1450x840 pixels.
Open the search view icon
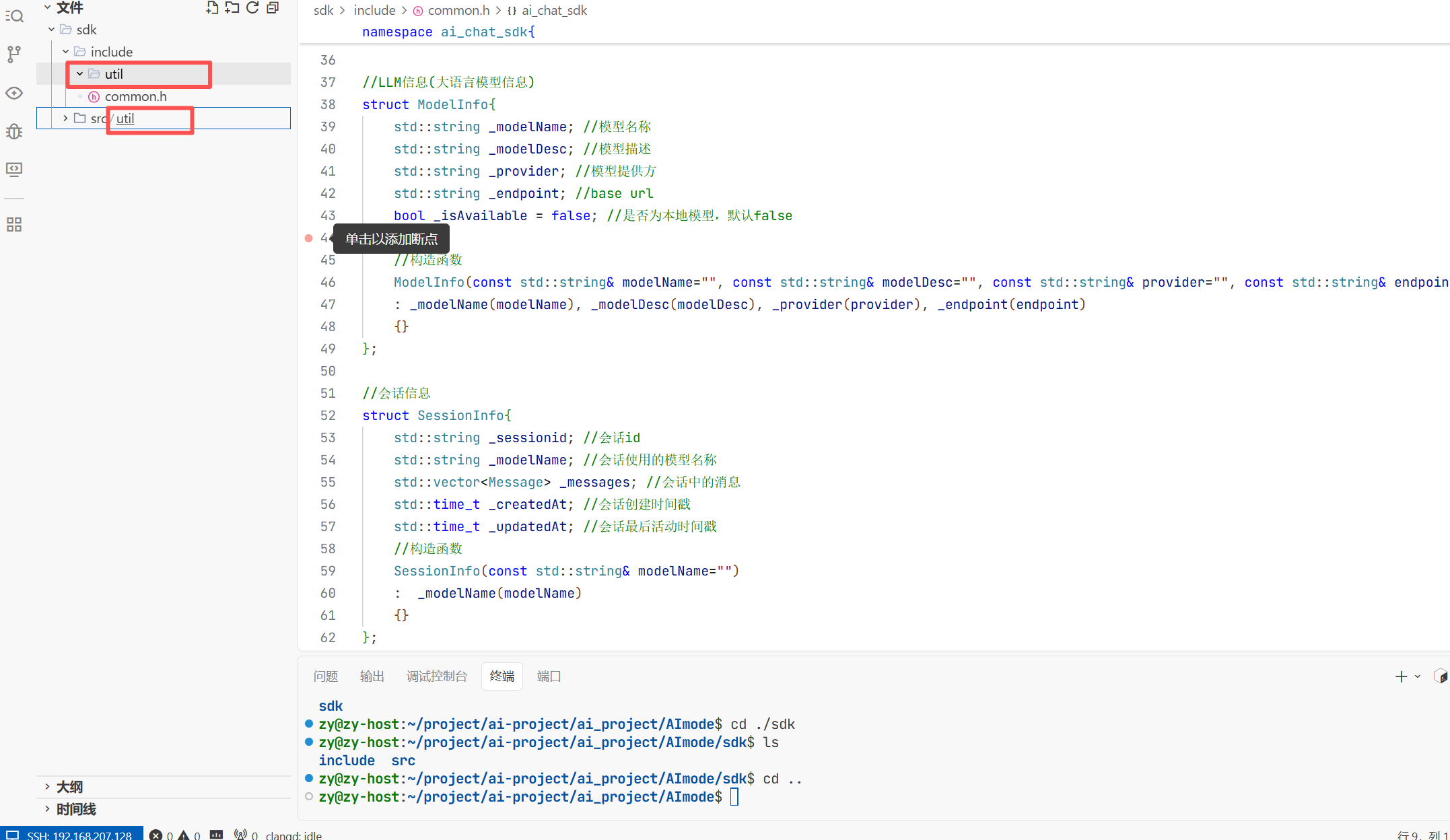pos(14,15)
